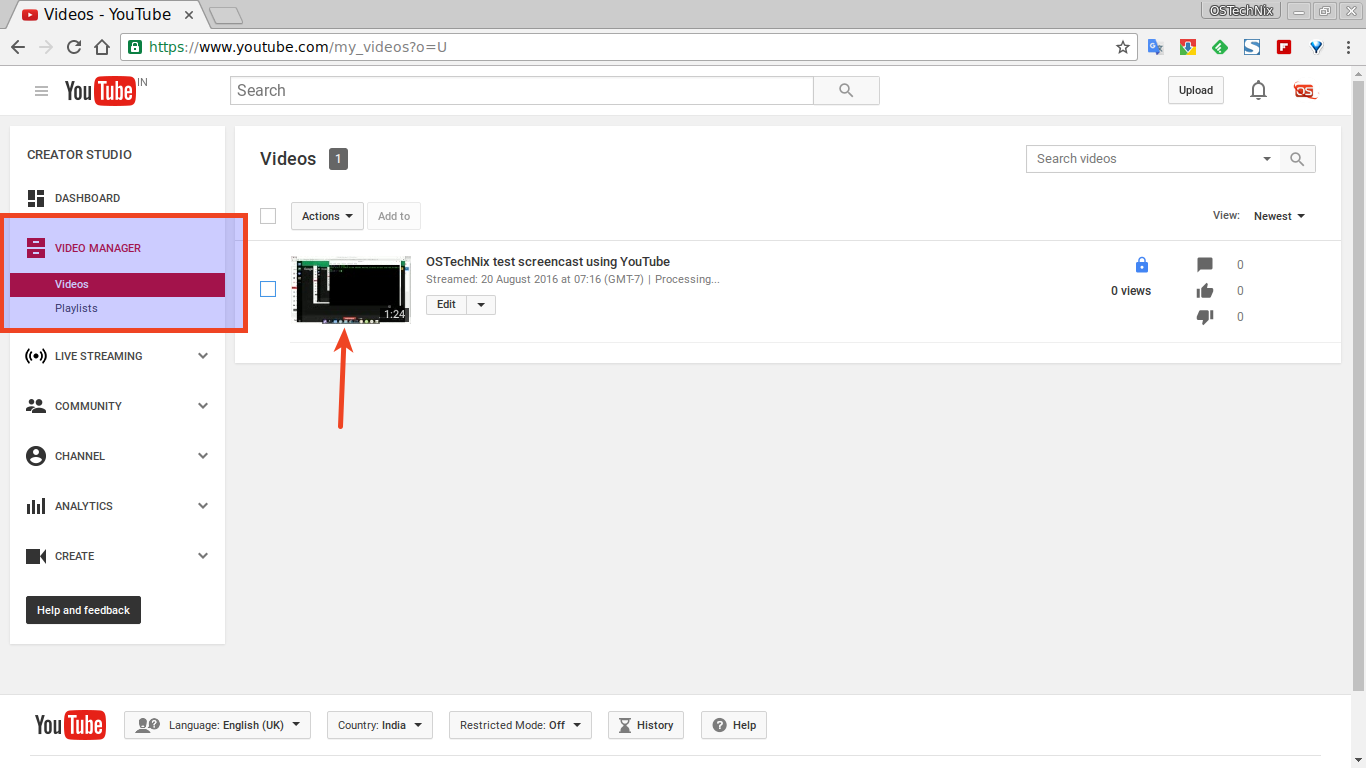
Task: Click the thumbs down dislikes icon
Action: [1205, 317]
